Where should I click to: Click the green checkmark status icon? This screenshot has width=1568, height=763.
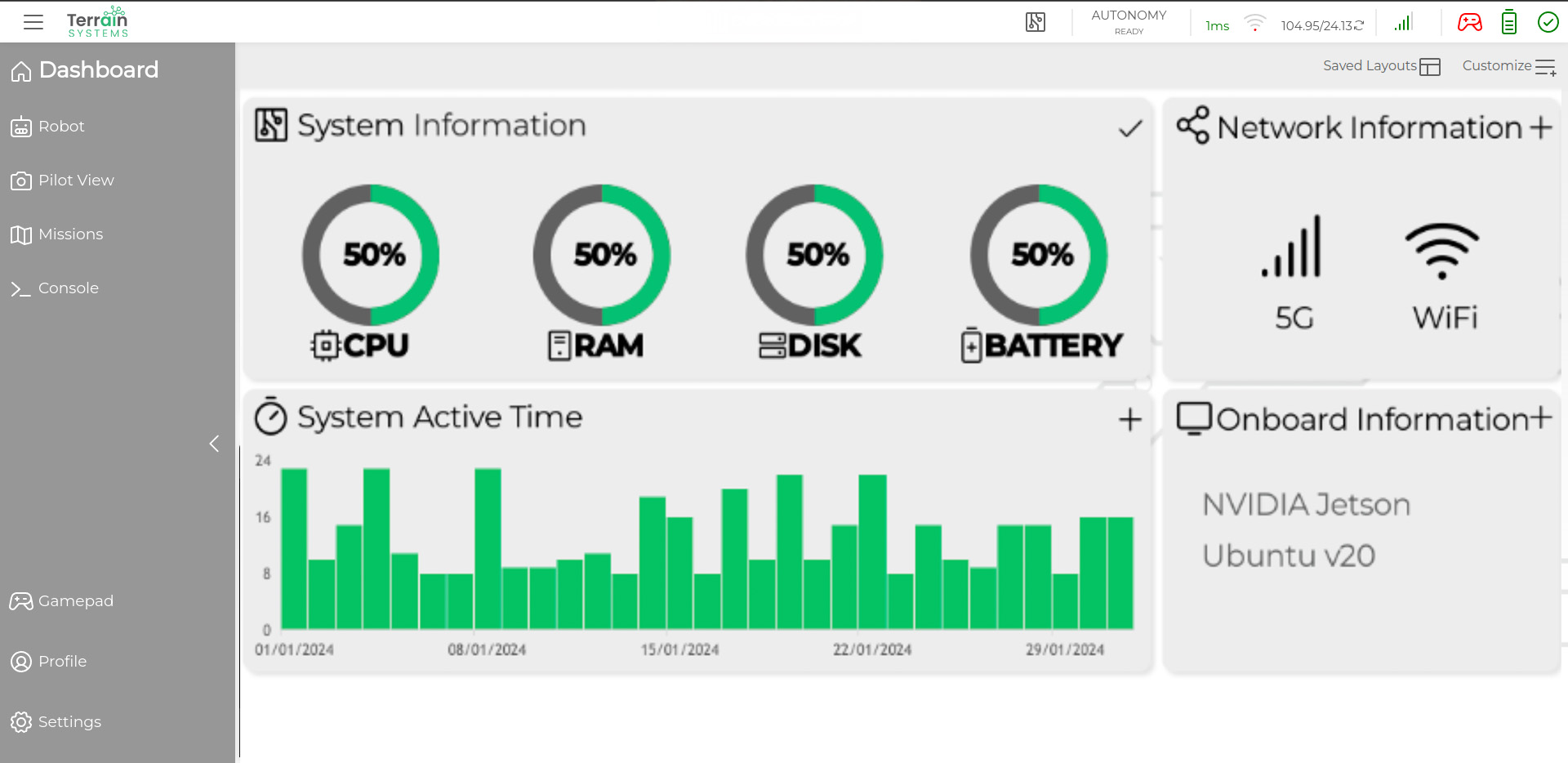1548,22
